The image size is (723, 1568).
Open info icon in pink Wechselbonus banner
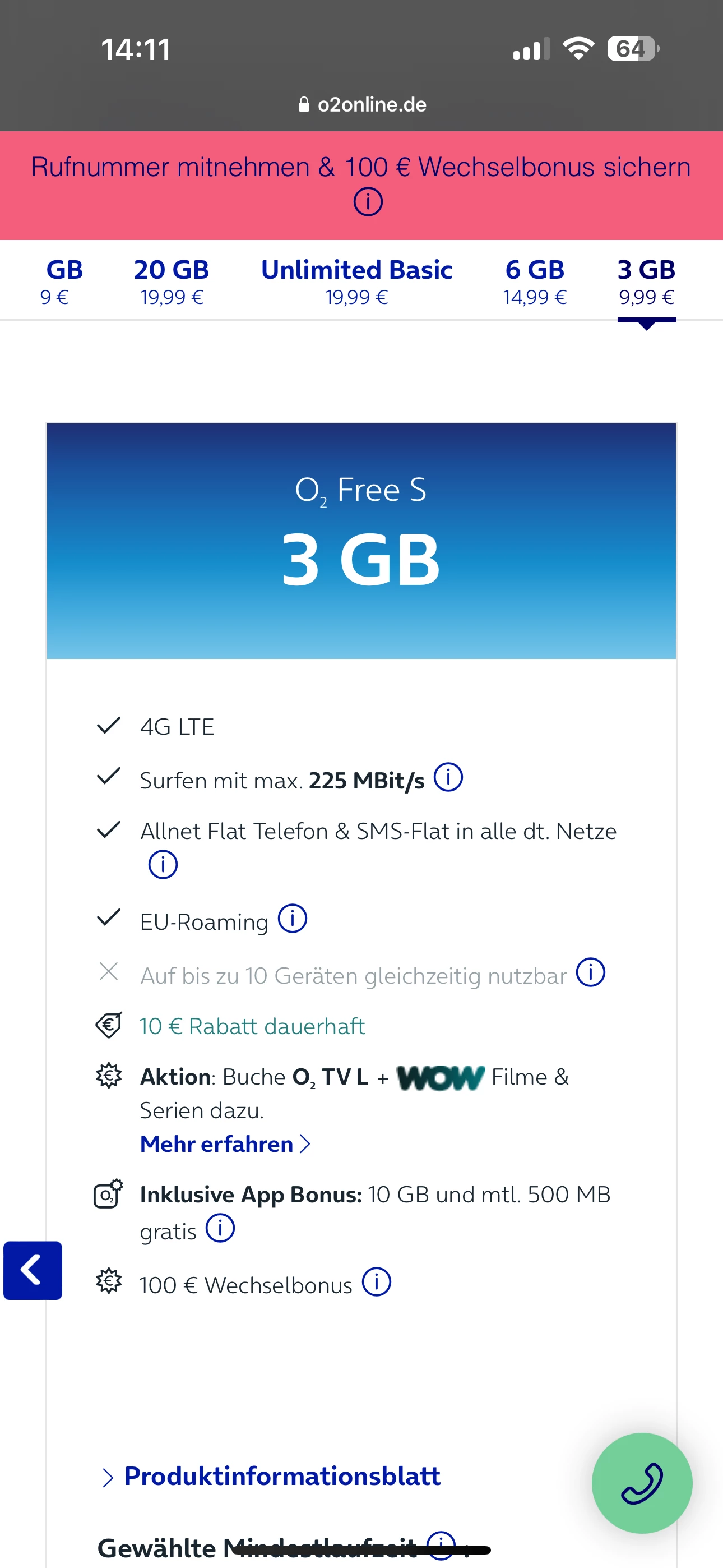click(368, 201)
